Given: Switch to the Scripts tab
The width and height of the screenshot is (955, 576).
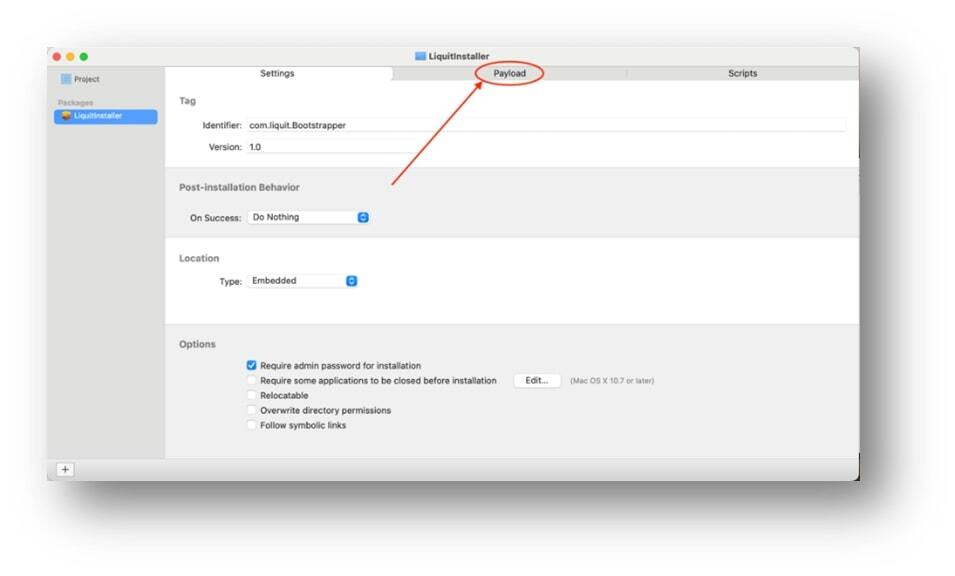Looking at the screenshot, I should pyautogui.click(x=740, y=73).
